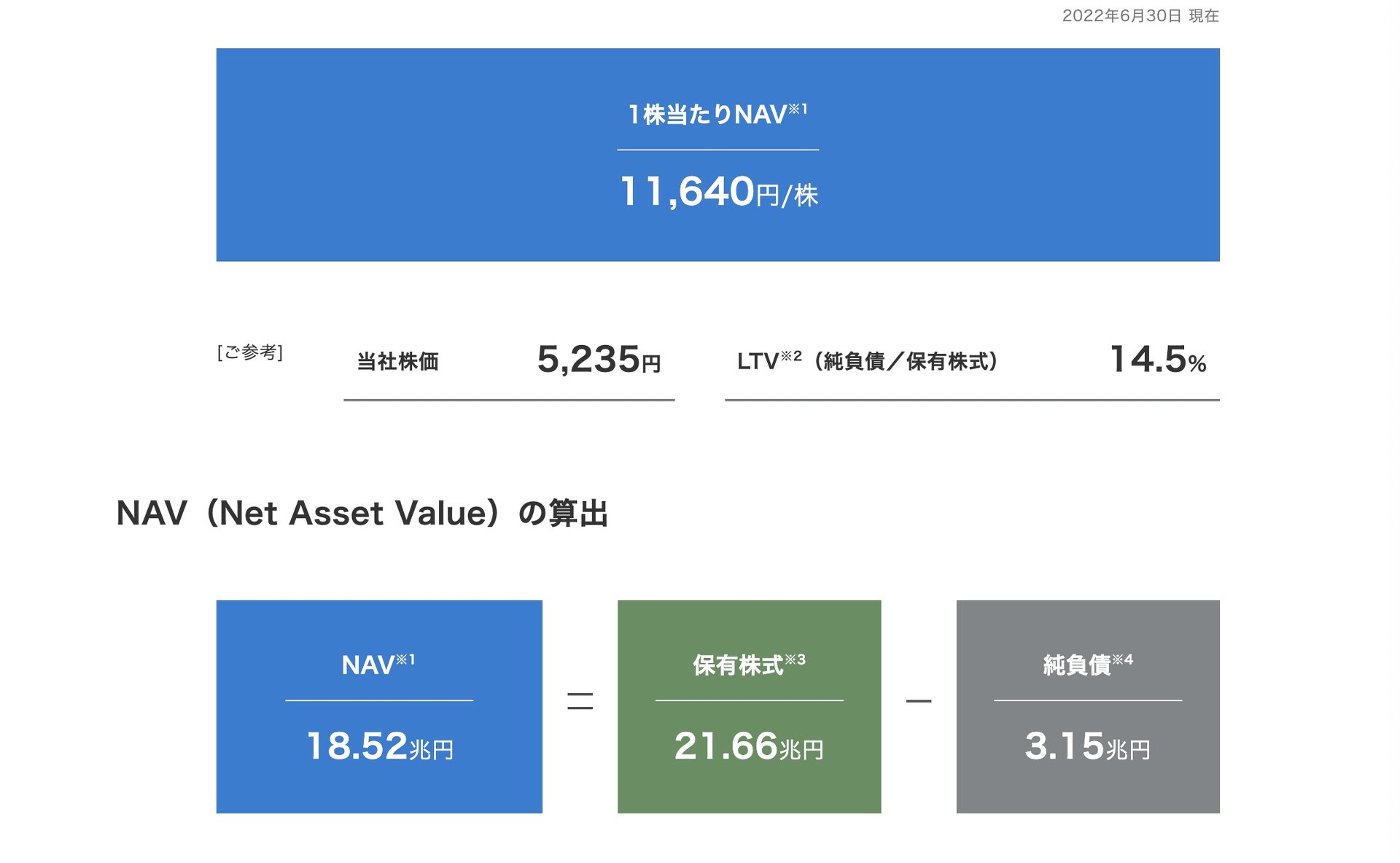1400x863 pixels.
Task: Click the 5,235円 share price value
Action: tap(599, 360)
